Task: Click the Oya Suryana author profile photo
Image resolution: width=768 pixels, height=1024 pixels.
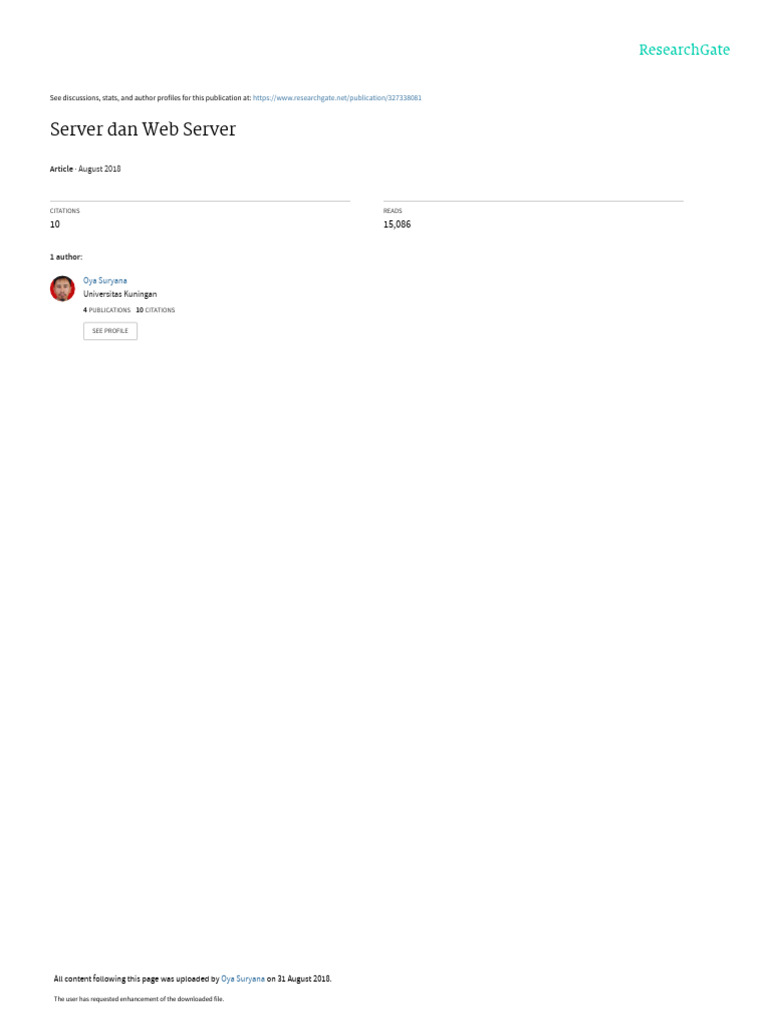Action: click(63, 288)
